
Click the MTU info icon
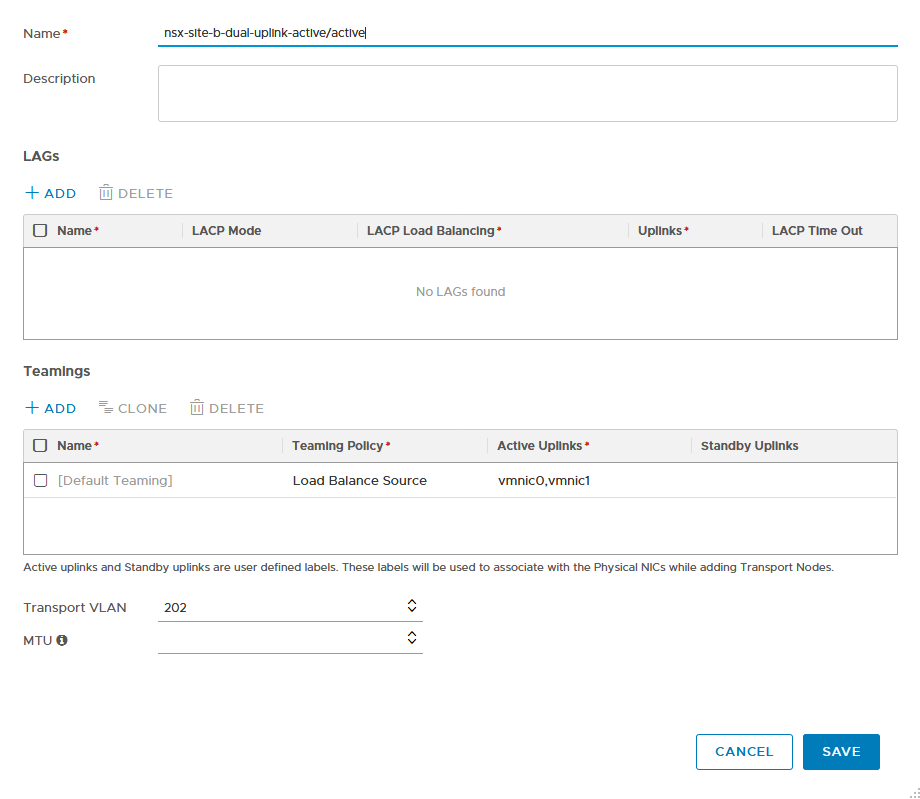tap(62, 640)
